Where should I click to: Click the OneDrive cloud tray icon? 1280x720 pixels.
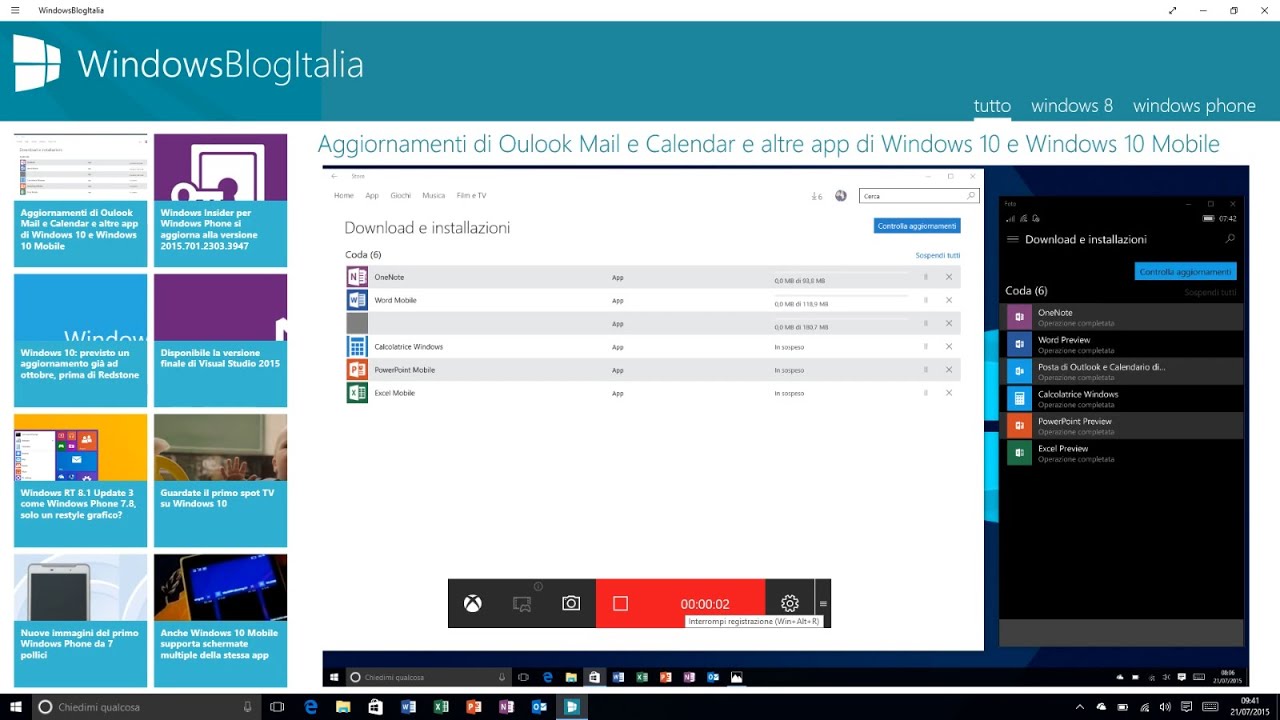point(1101,707)
